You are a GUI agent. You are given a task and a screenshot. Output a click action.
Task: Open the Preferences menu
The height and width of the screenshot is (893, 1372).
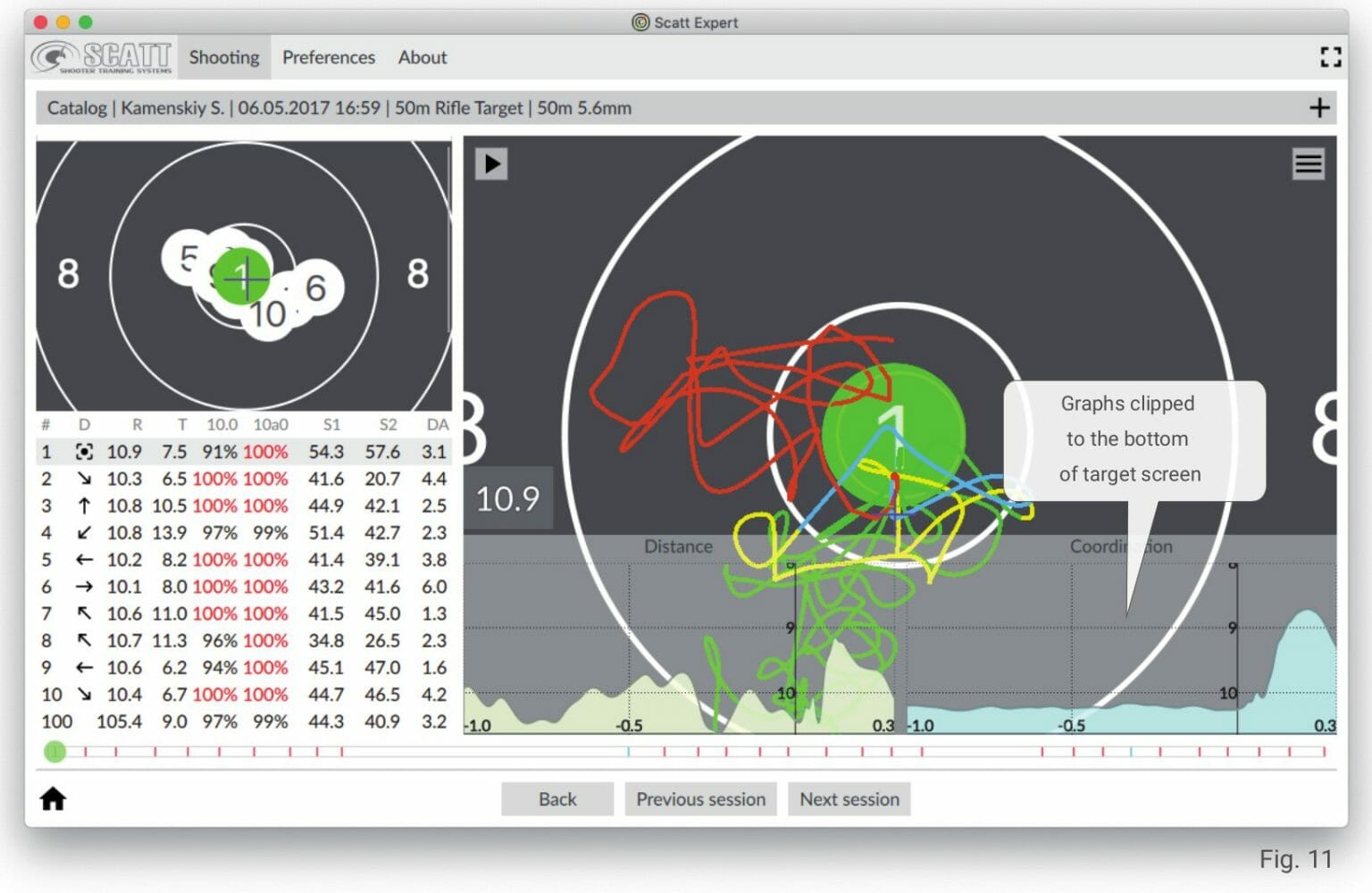[x=329, y=56]
